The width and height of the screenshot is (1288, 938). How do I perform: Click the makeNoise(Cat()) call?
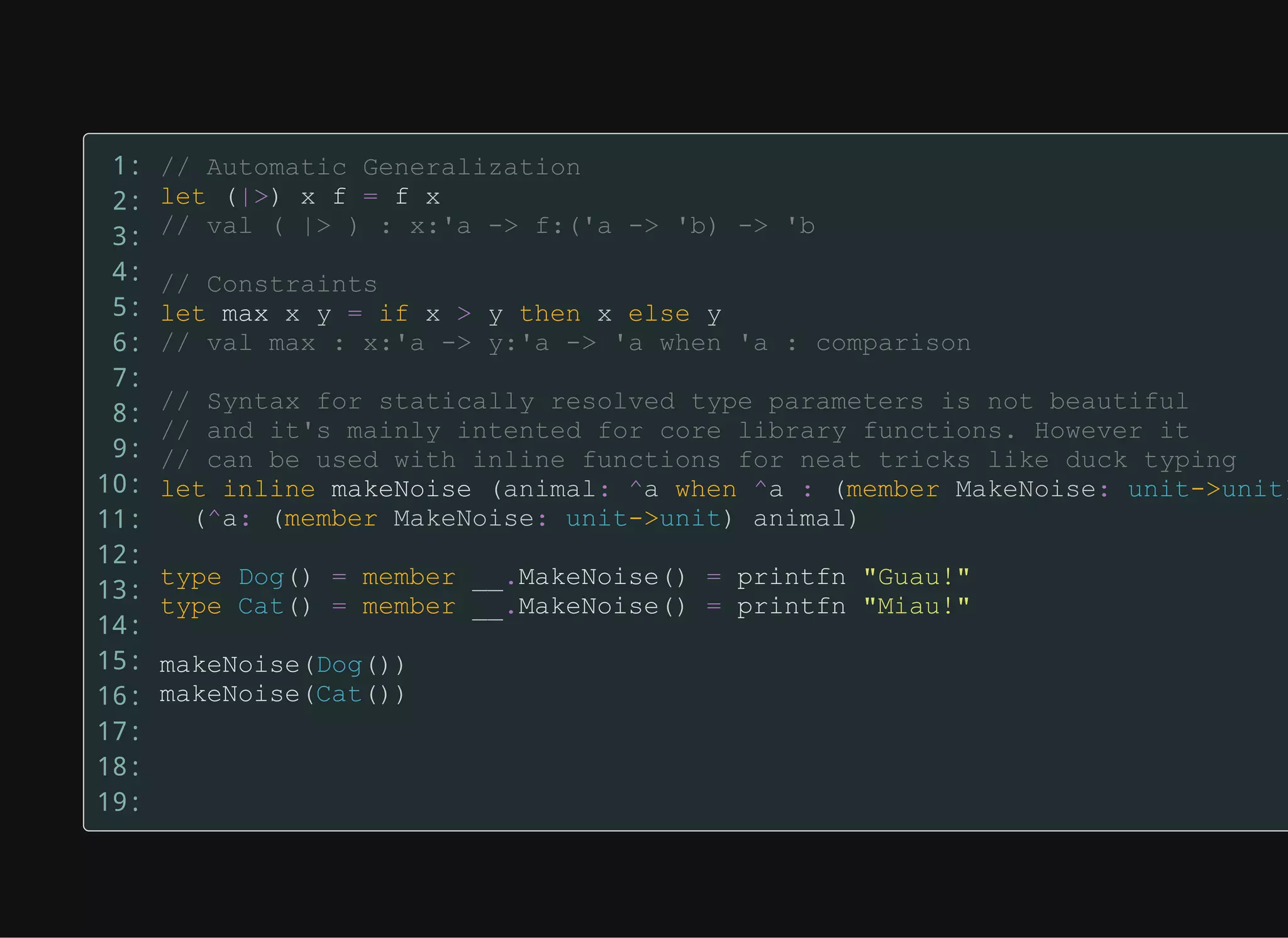[x=282, y=695]
